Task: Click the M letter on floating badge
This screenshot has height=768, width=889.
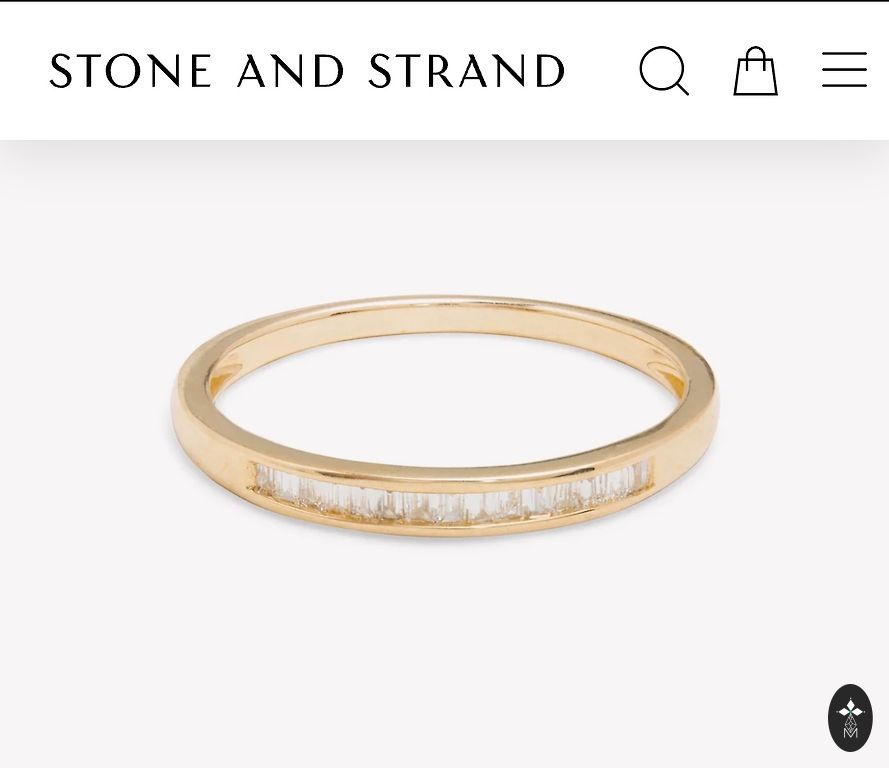Action: click(x=850, y=732)
